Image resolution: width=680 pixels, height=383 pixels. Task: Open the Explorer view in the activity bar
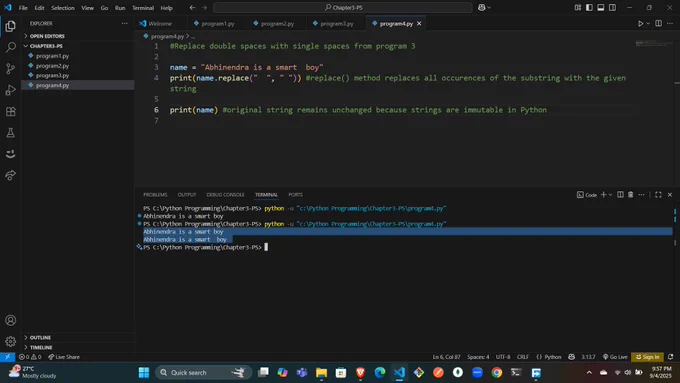[10, 26]
